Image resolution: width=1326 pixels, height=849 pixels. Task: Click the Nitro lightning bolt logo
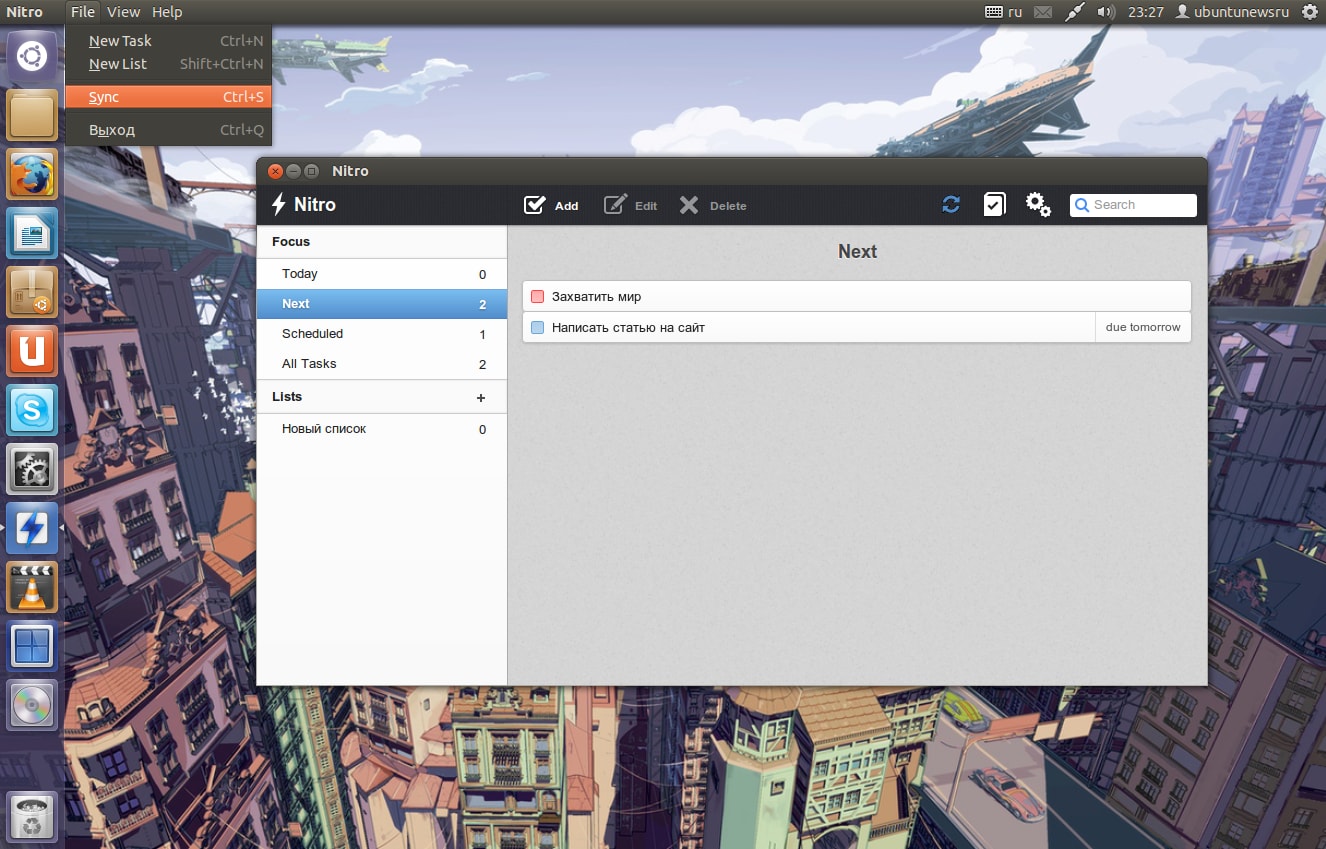coord(279,204)
